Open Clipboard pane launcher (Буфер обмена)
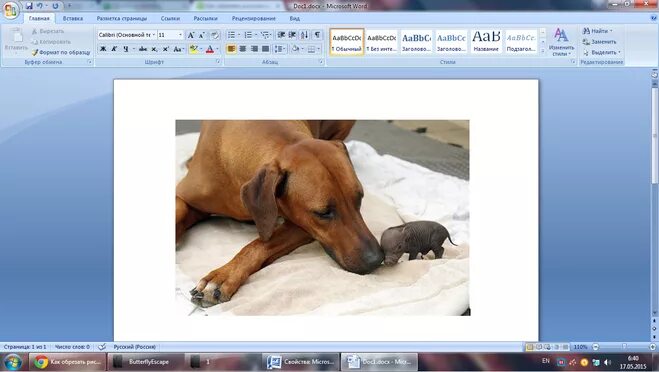Image resolution: width=659 pixels, height=372 pixels. coord(90,62)
